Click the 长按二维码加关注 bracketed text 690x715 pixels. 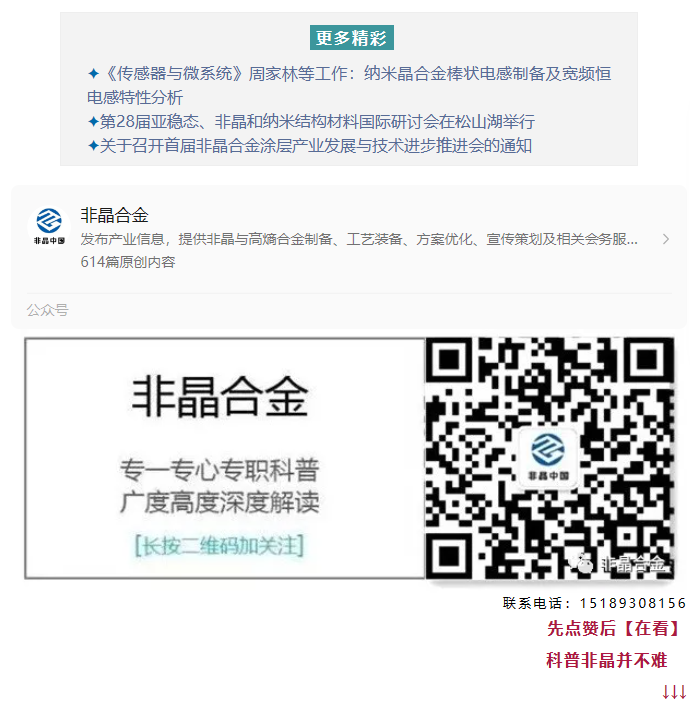click(x=219, y=545)
